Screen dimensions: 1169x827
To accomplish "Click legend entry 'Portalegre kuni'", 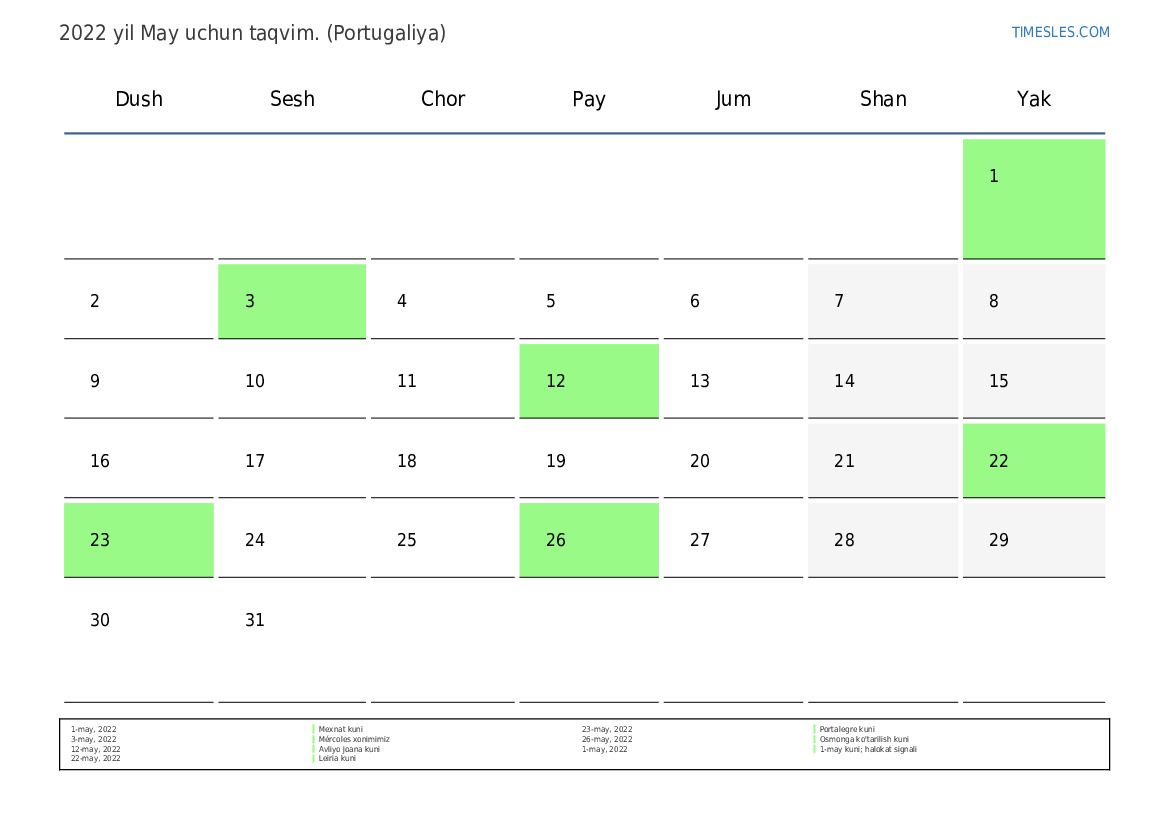I will pyautogui.click(x=847, y=729).
